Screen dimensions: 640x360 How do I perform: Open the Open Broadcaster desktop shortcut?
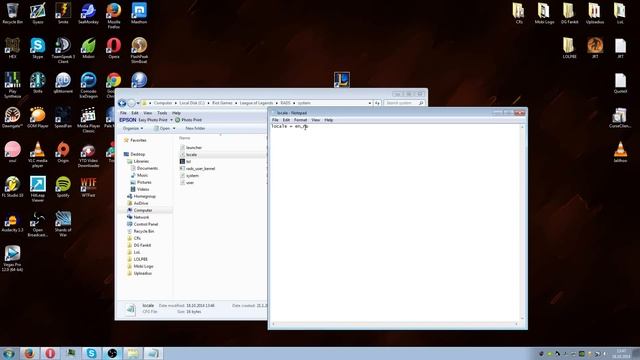tap(38, 224)
